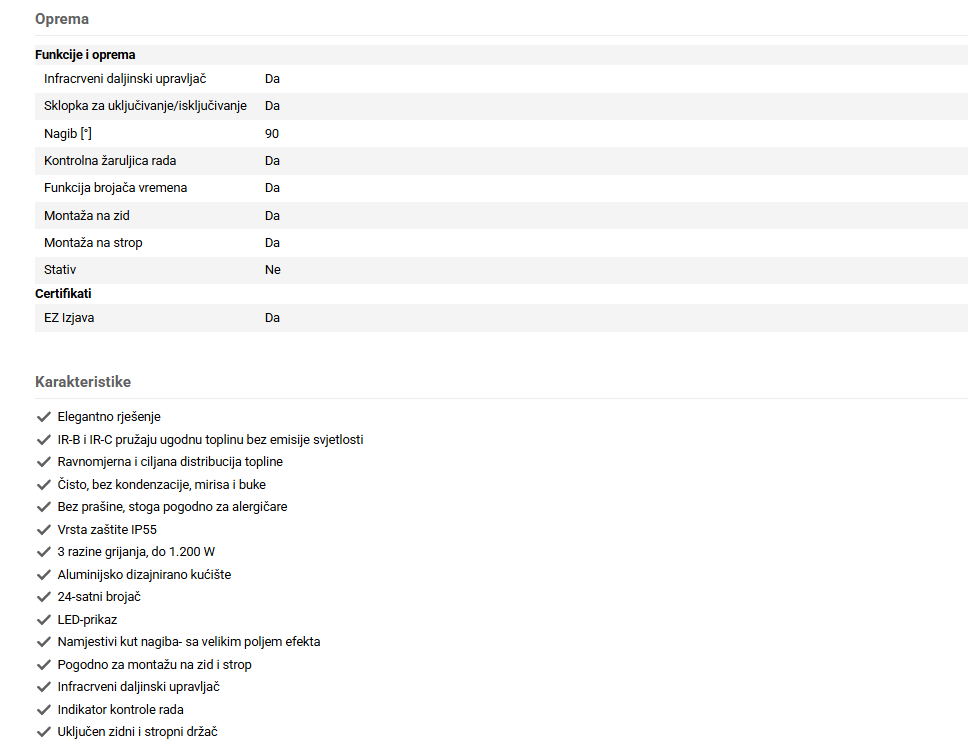Click the checkmark beside Elegantno rješenje
Screen dimensions: 973x751
(x=43, y=417)
